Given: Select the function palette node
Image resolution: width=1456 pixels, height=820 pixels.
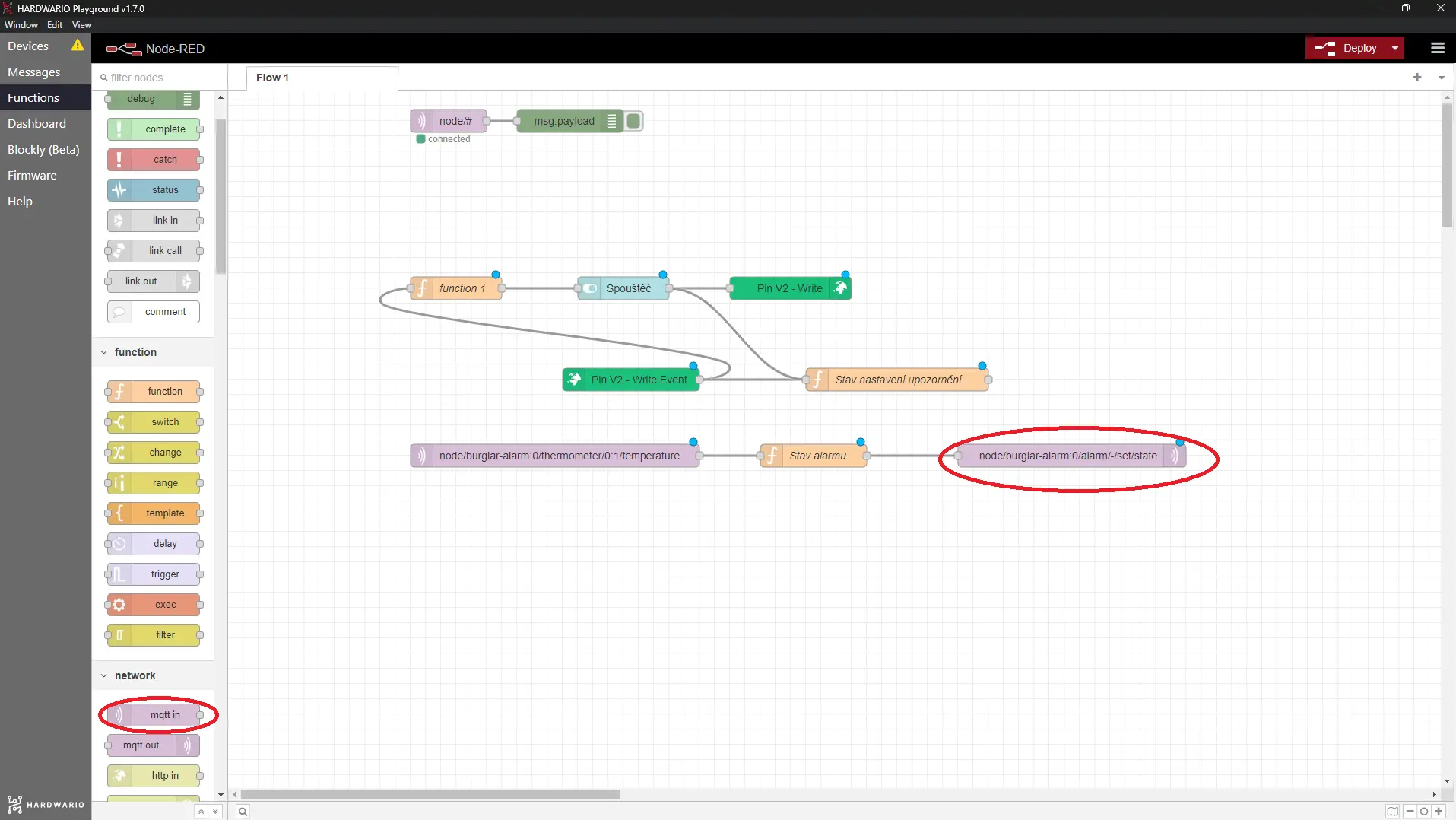Looking at the screenshot, I should coord(154,392).
